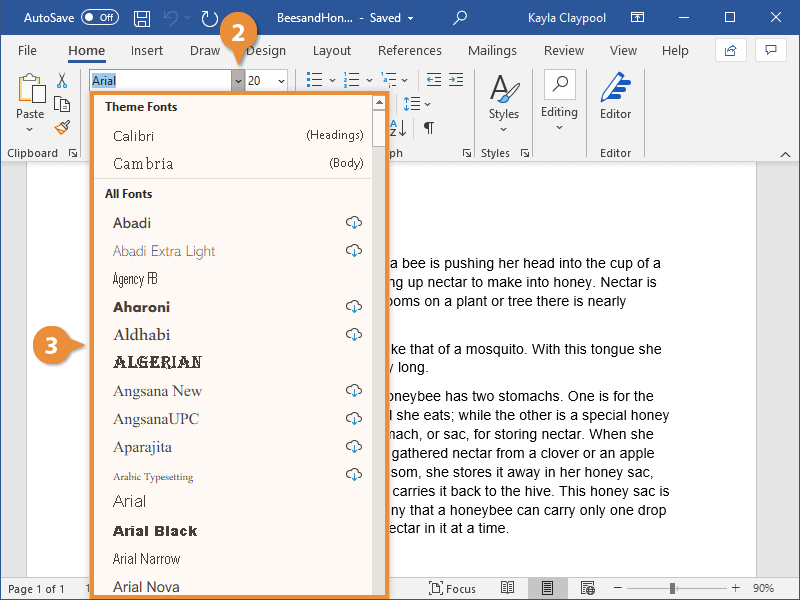Expand the Editing options dropdown
800x600 pixels.
click(559, 98)
